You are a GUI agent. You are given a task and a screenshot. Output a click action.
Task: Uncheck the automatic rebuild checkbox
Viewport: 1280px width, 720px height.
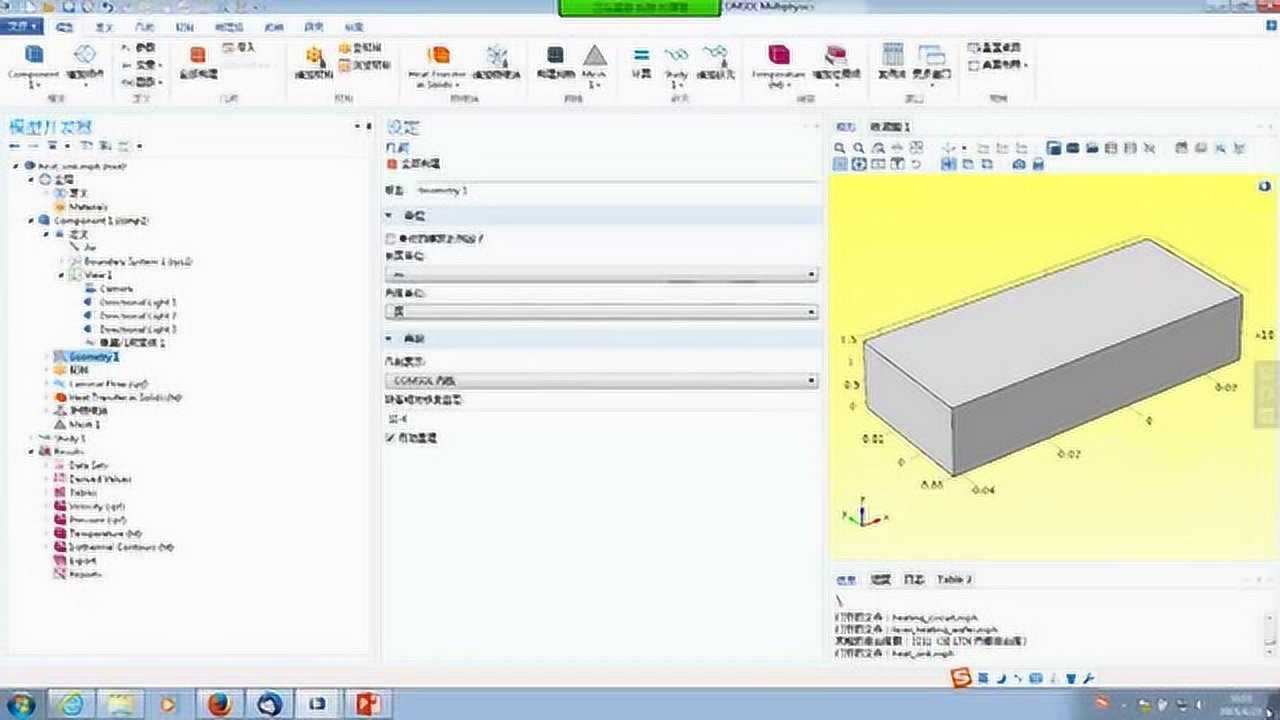(389, 438)
